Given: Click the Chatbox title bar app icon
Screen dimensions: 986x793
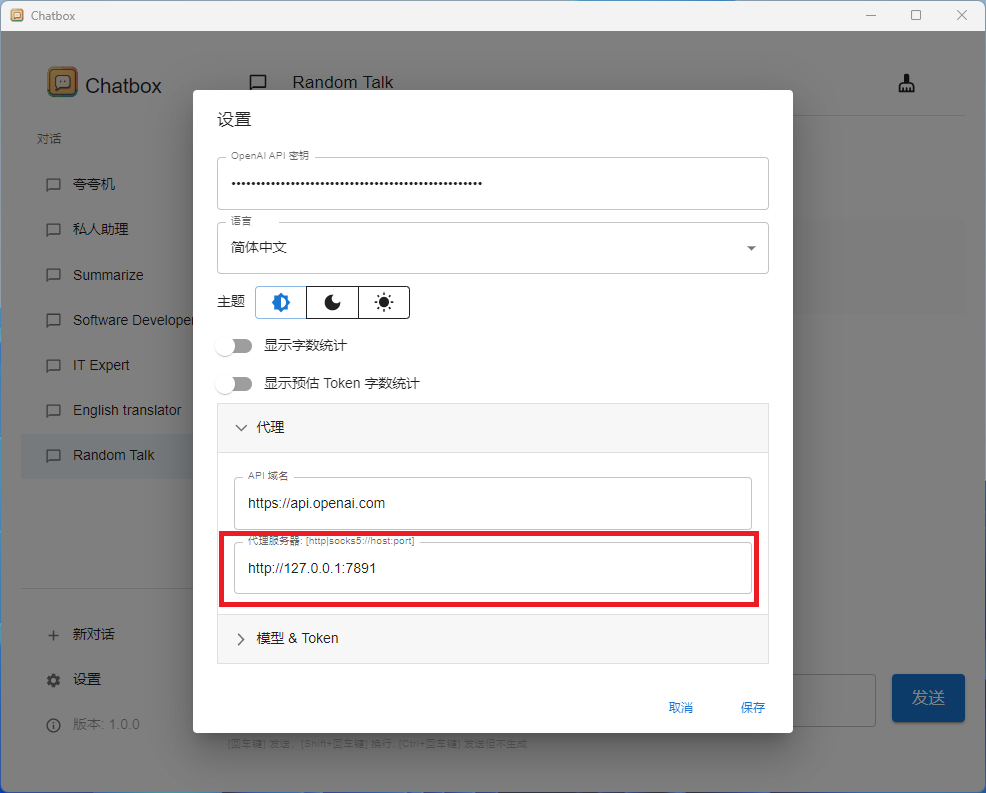Looking at the screenshot, I should pyautogui.click(x=17, y=15).
